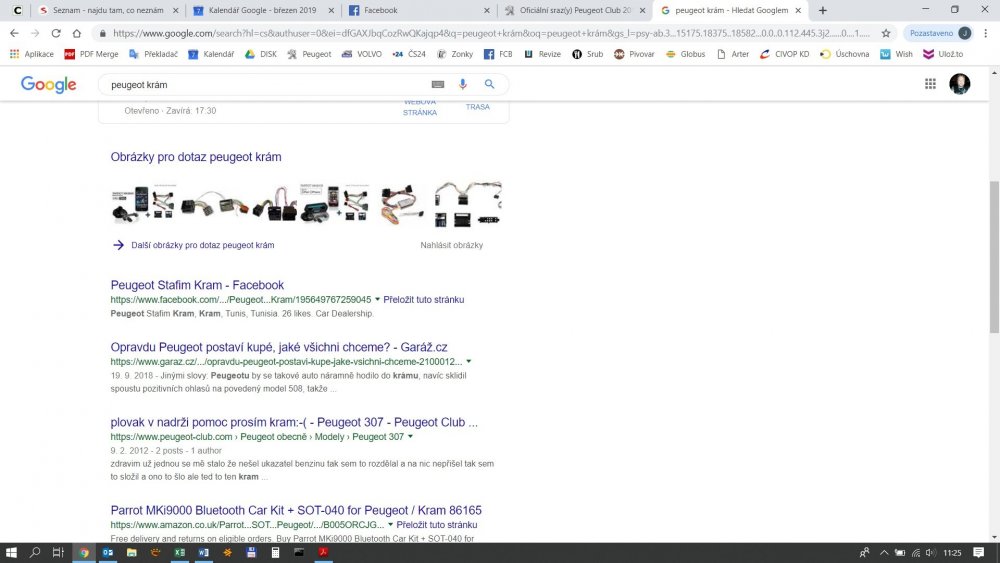Expand dropdown next to garaz.cz result URL
Image resolution: width=1000 pixels, height=563 pixels.
coord(469,361)
